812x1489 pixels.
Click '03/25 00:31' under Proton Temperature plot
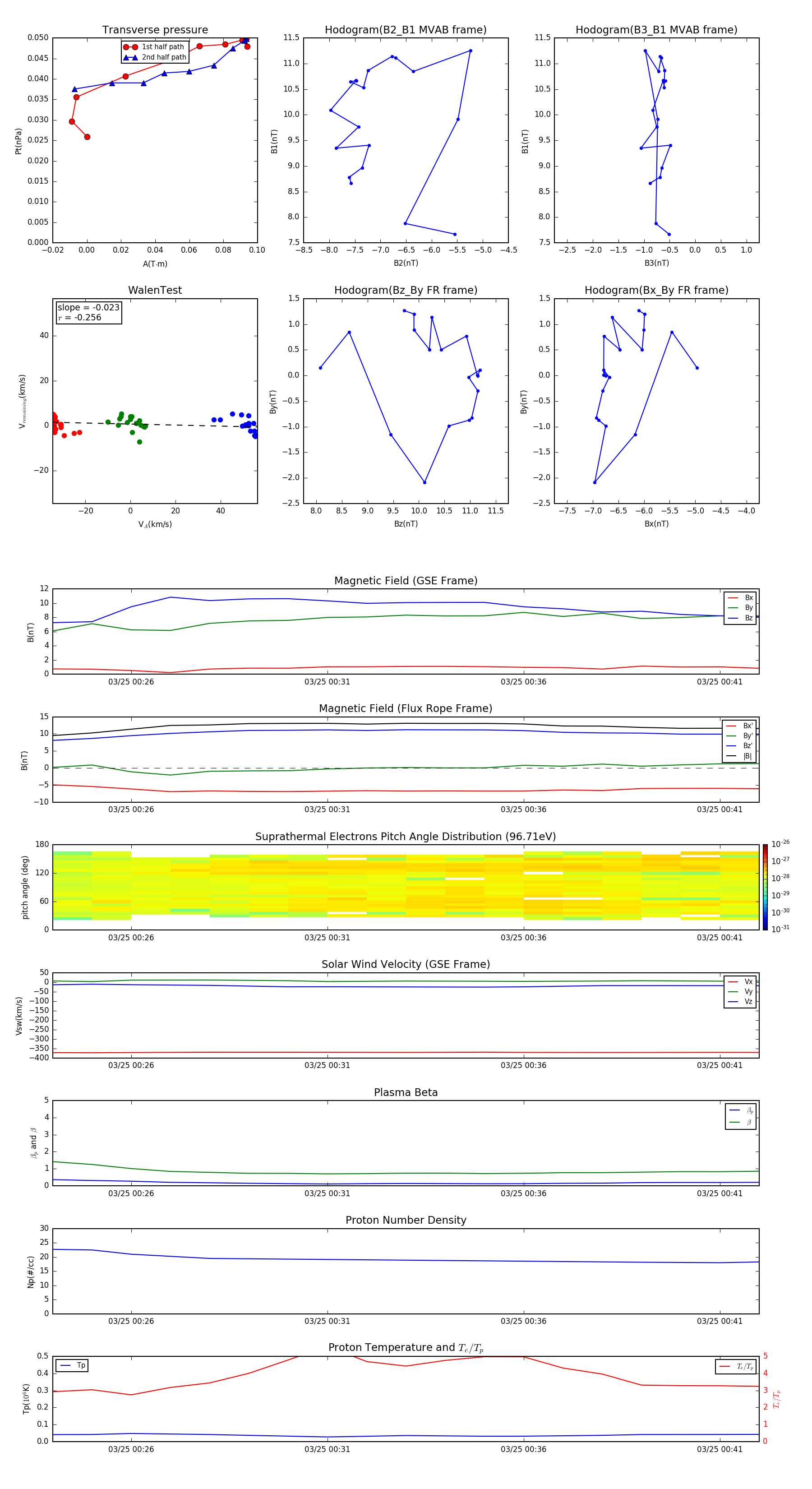pos(327,1449)
